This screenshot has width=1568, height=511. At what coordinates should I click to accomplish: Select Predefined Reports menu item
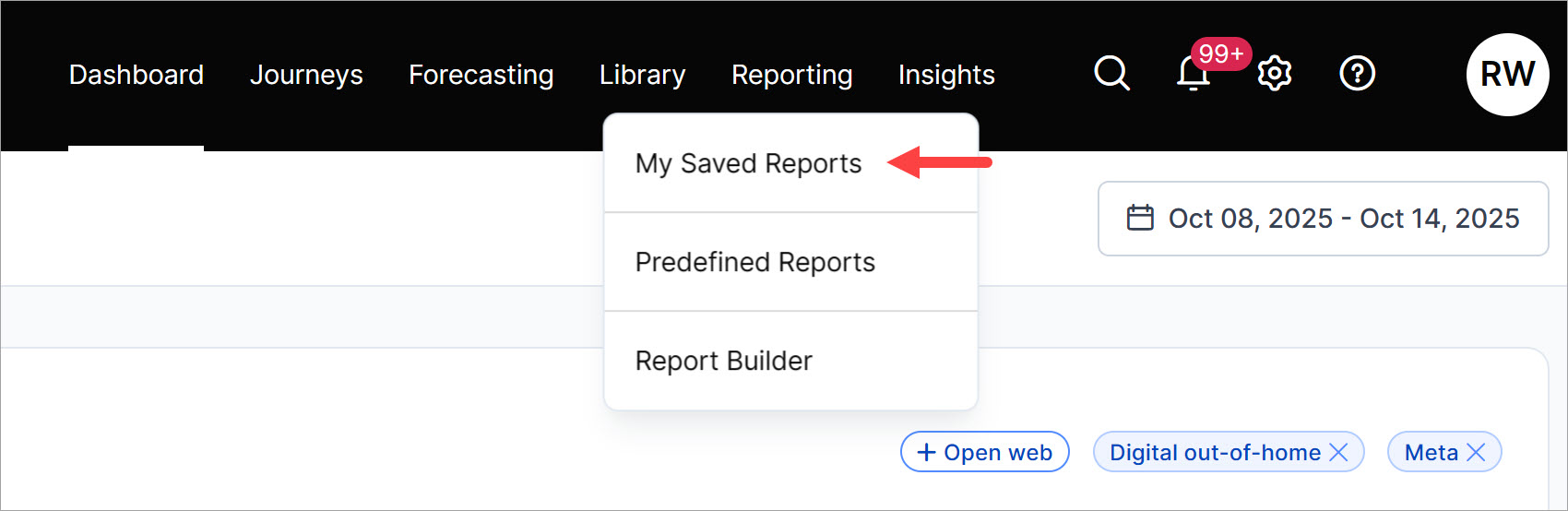tap(754, 262)
